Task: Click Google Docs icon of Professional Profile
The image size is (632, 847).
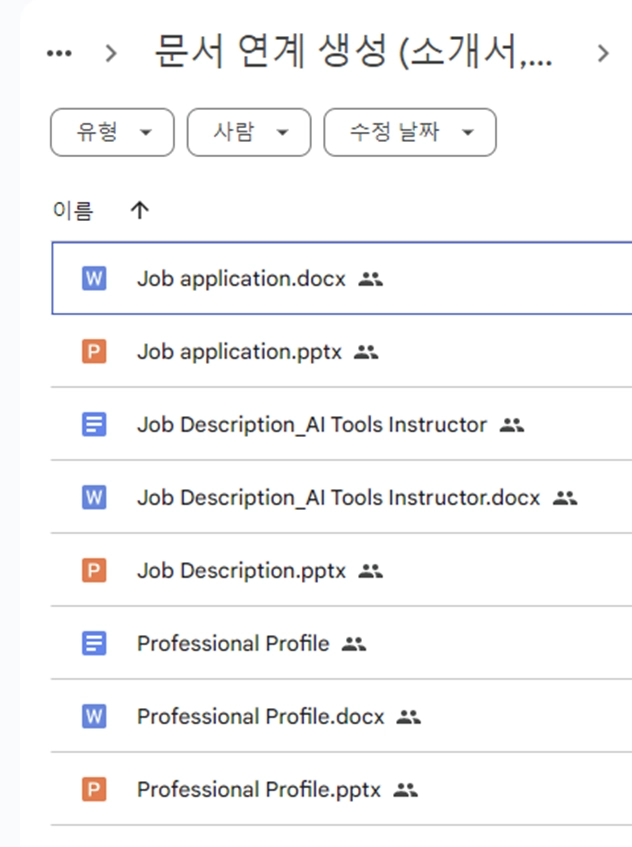Action: pos(93,644)
